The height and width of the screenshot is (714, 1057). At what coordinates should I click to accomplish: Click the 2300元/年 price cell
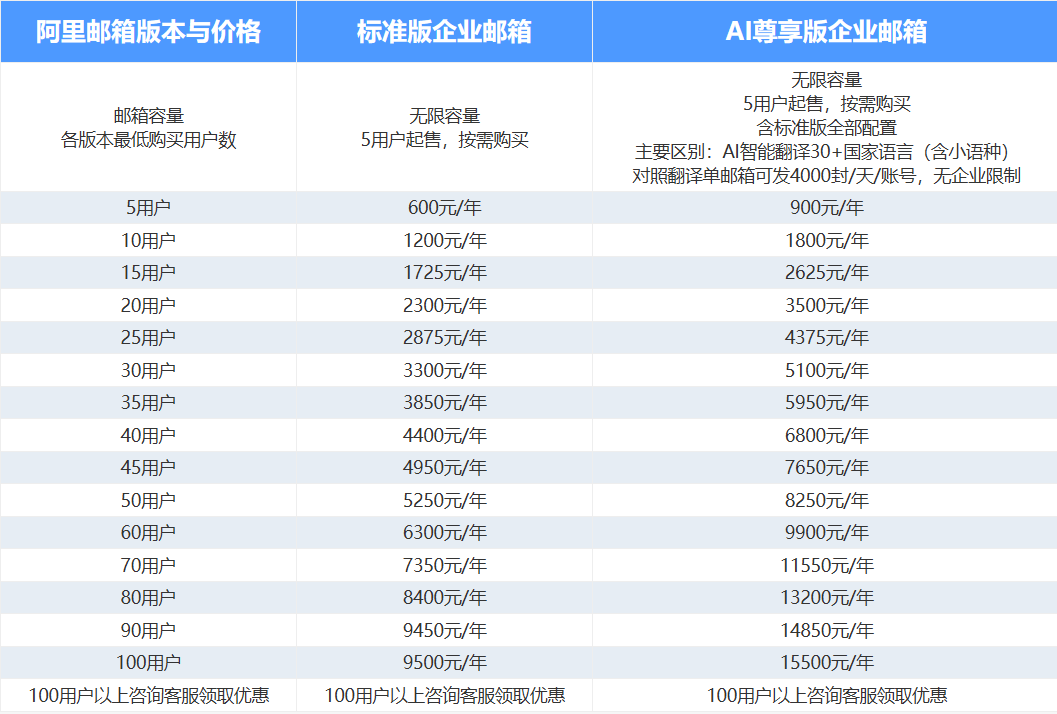(444, 305)
